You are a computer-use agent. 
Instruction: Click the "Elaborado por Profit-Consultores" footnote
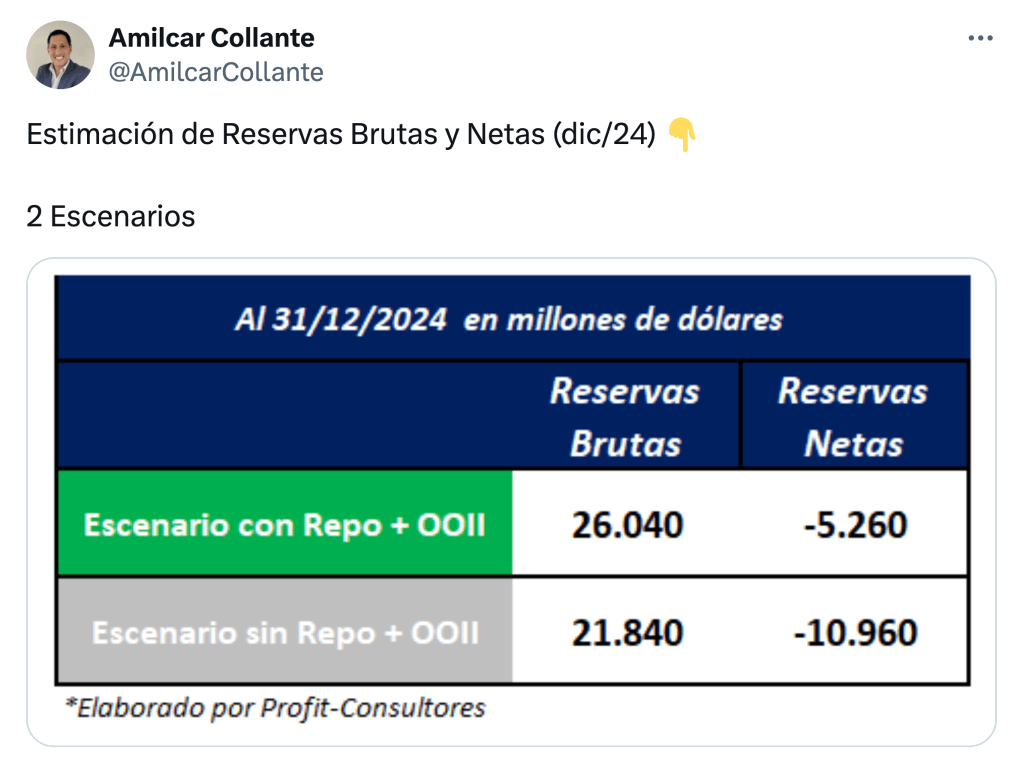click(275, 708)
